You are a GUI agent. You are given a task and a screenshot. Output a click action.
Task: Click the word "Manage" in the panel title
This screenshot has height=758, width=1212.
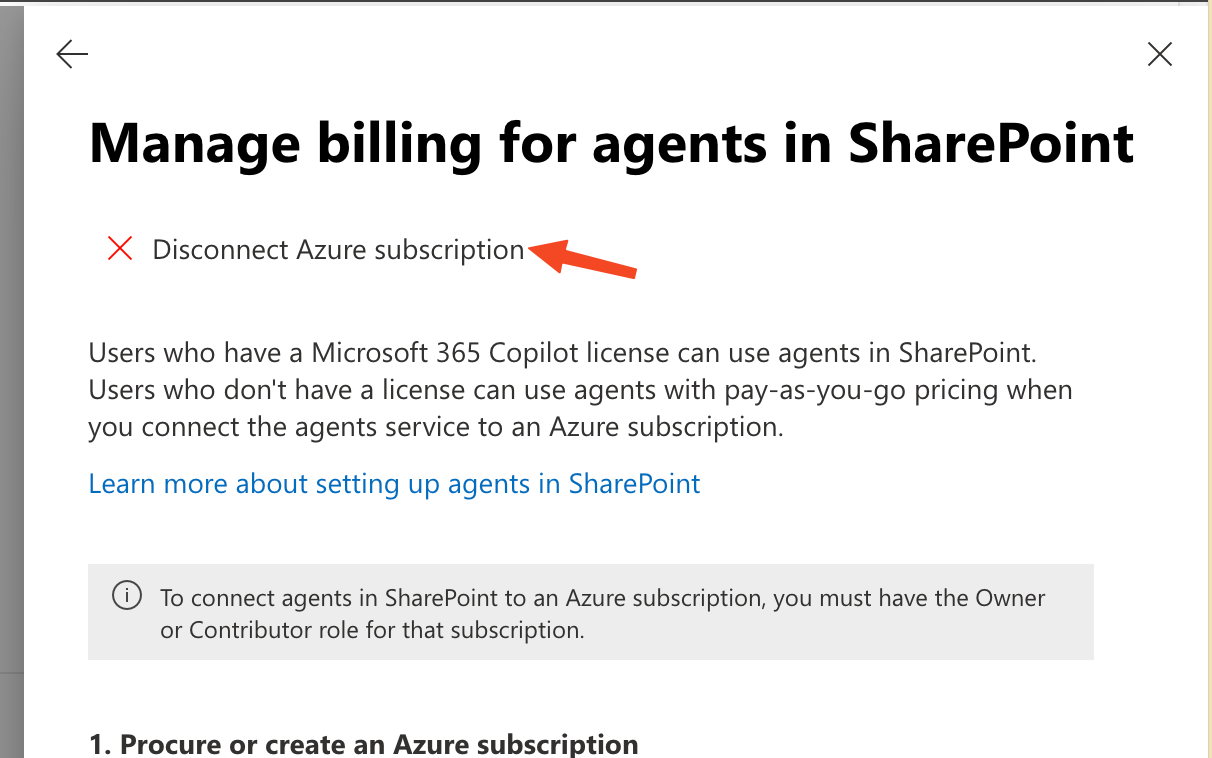[194, 143]
